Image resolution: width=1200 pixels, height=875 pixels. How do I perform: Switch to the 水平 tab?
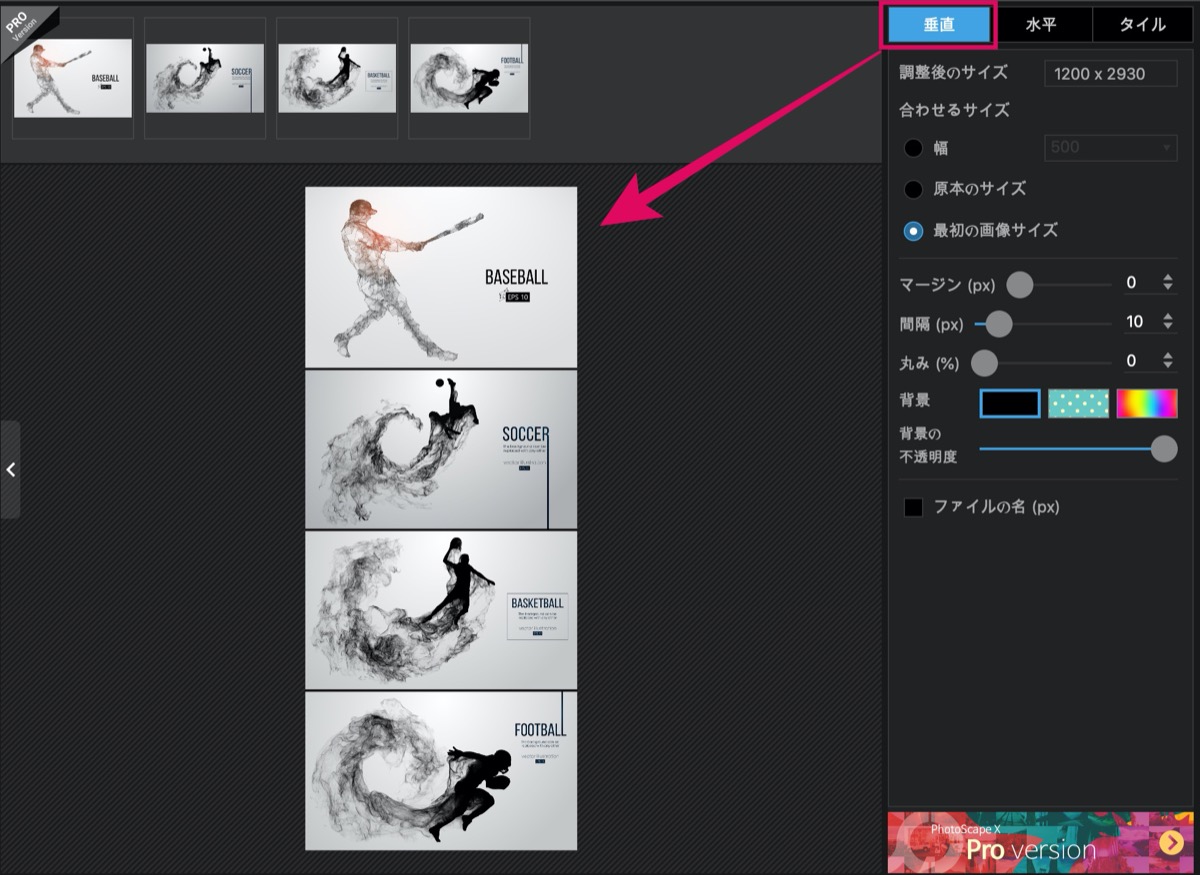(1042, 25)
